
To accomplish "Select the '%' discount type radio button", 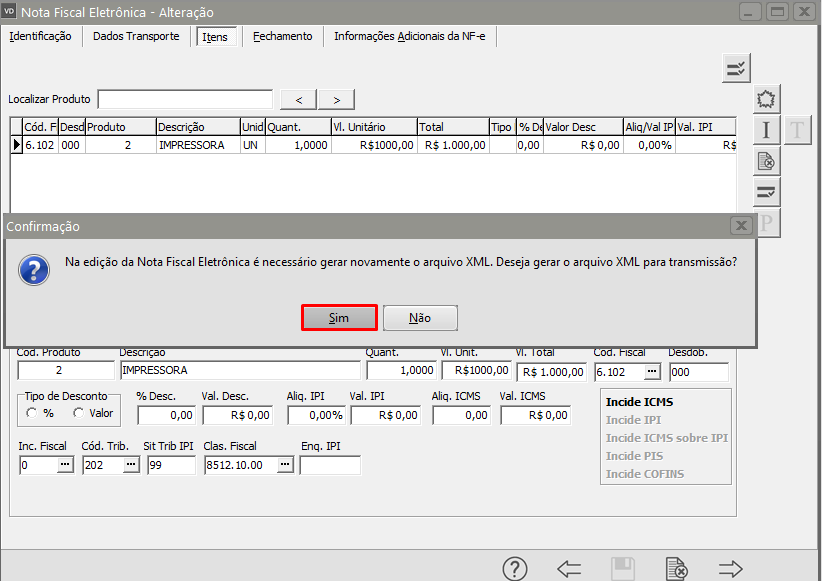I will pyautogui.click(x=32, y=412).
